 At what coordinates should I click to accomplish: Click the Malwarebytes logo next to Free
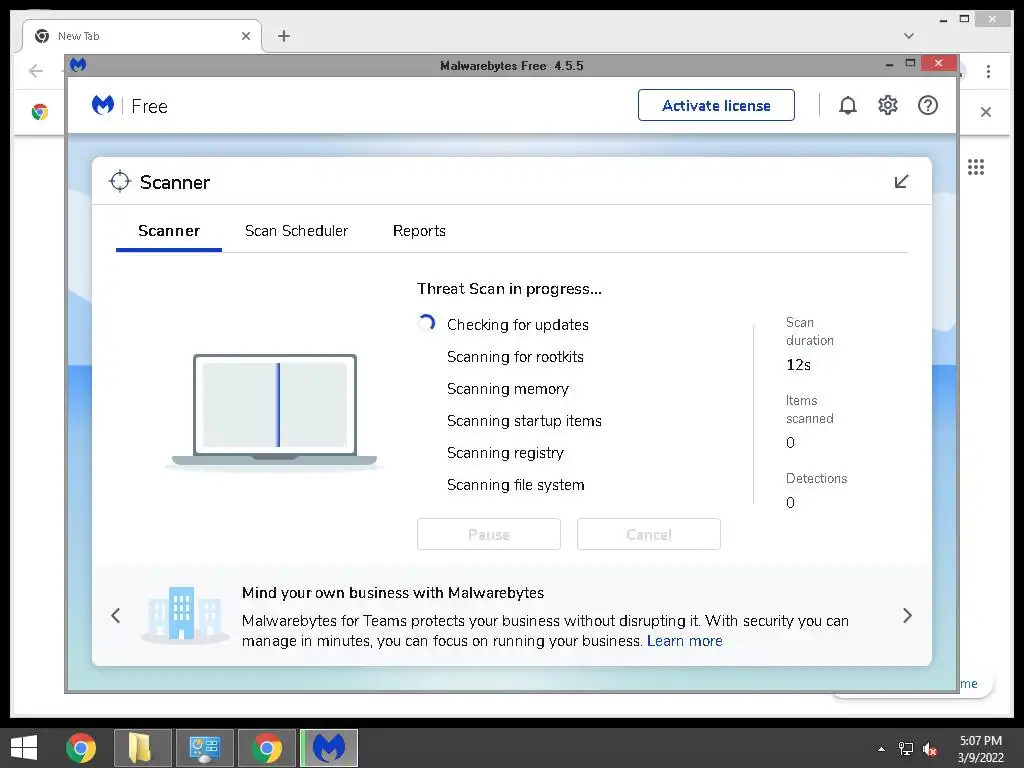[103, 105]
